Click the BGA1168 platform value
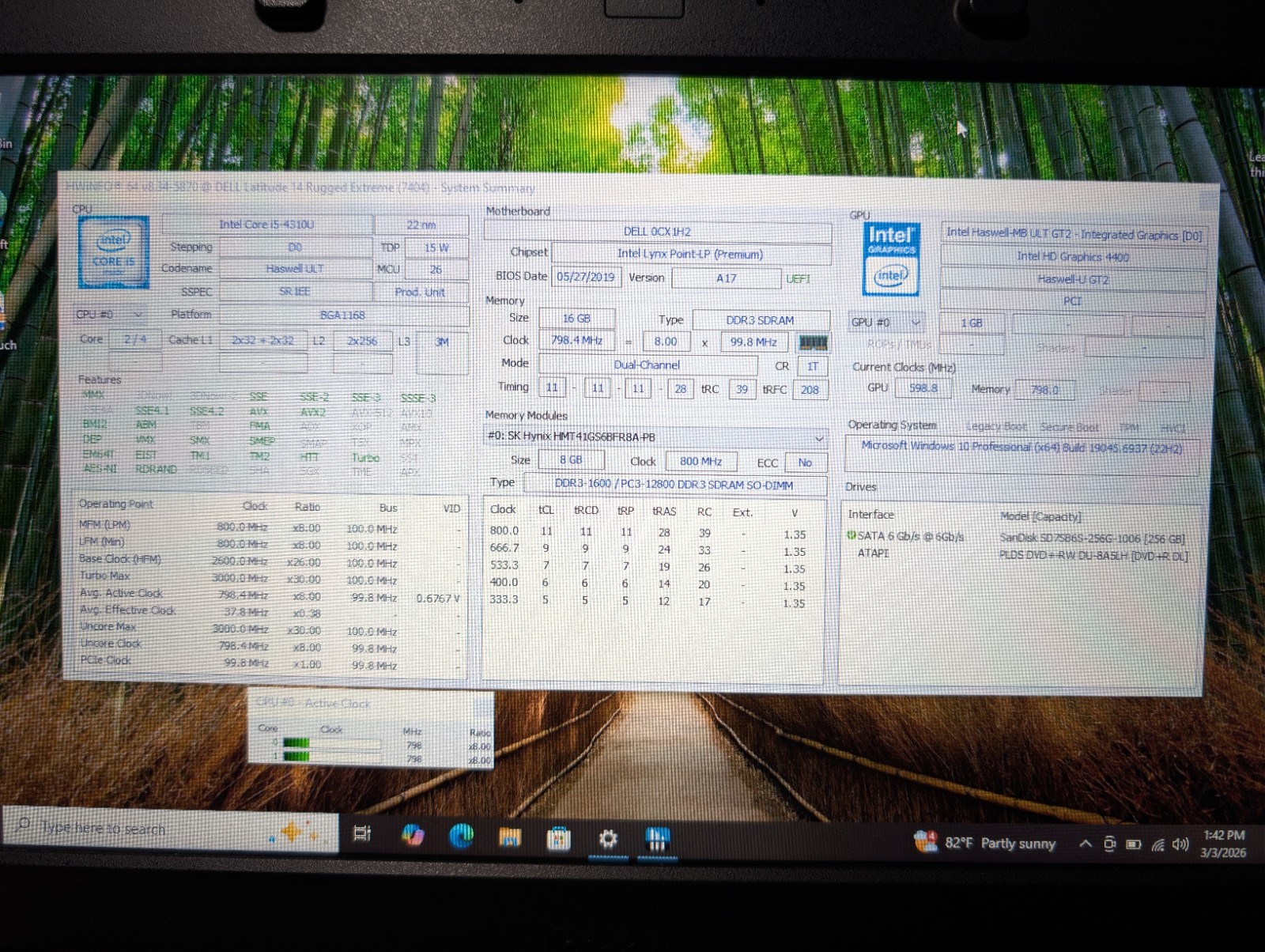 point(343,315)
